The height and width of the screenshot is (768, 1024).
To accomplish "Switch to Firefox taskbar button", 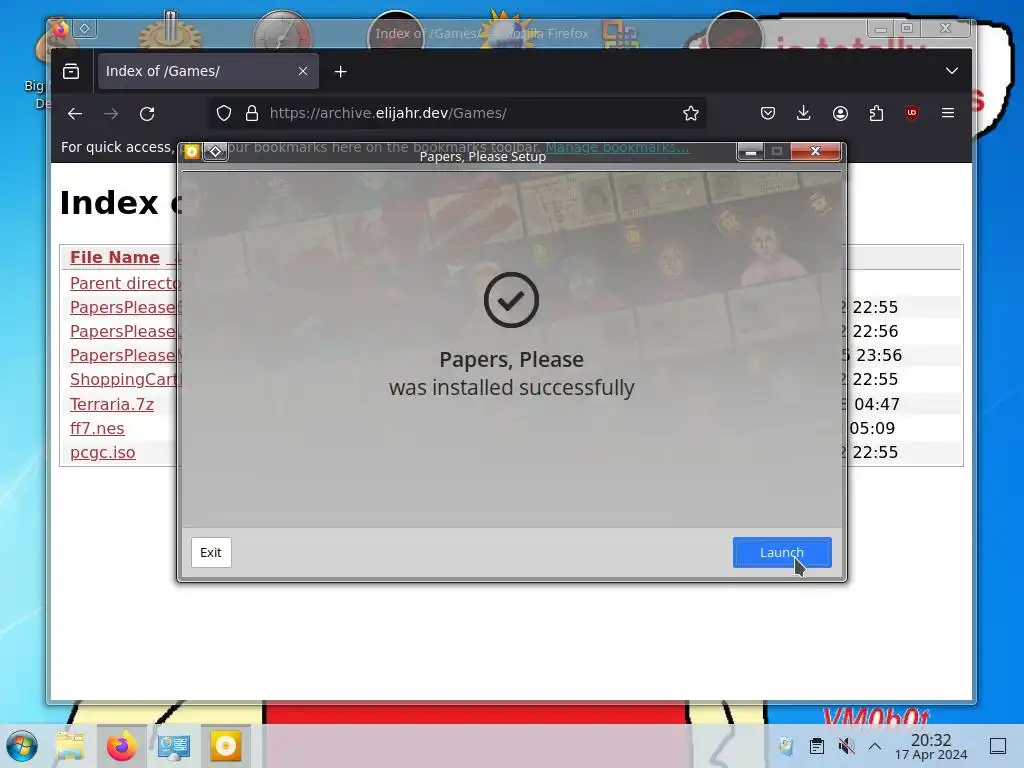I will 121,746.
